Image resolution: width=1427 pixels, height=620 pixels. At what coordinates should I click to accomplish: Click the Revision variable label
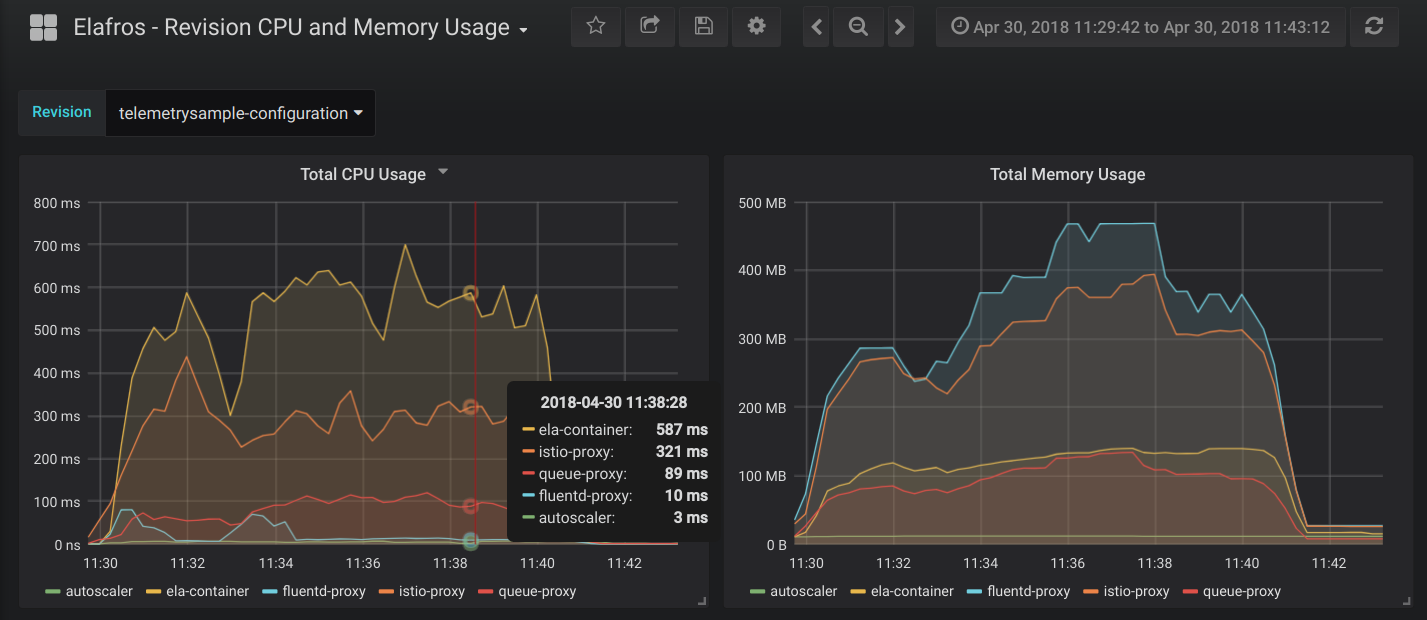(x=62, y=112)
